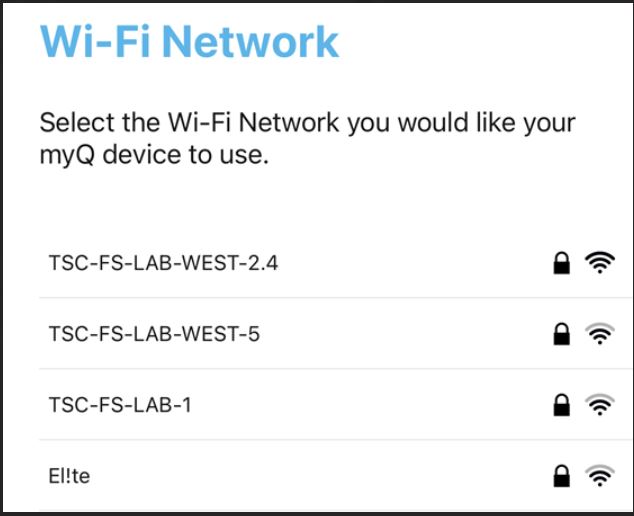
Task: Click the Wi-Fi signal icon for TSC-FS-LAB-1
Action: coord(599,405)
